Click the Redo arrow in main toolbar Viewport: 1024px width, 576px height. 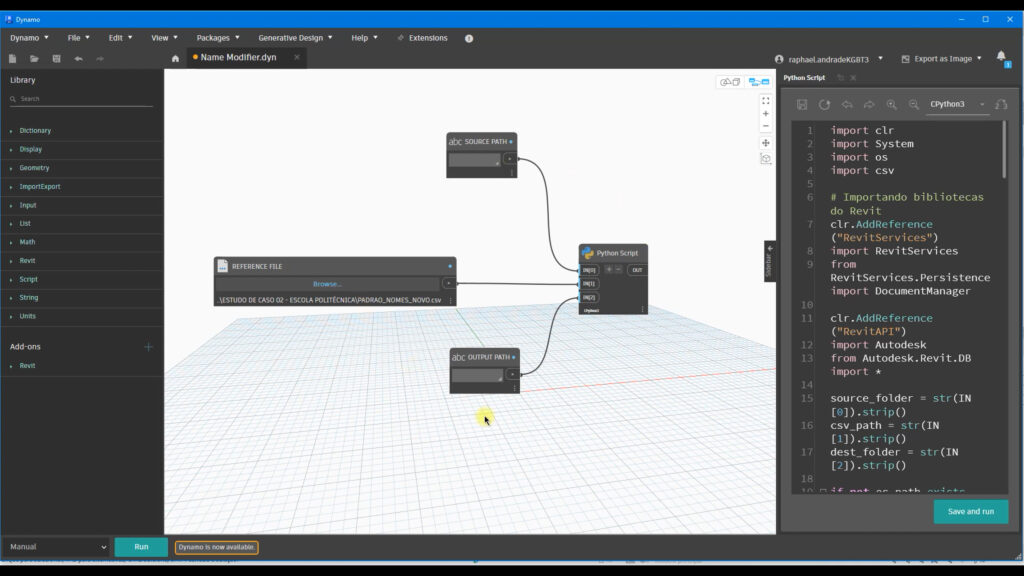tap(100, 59)
